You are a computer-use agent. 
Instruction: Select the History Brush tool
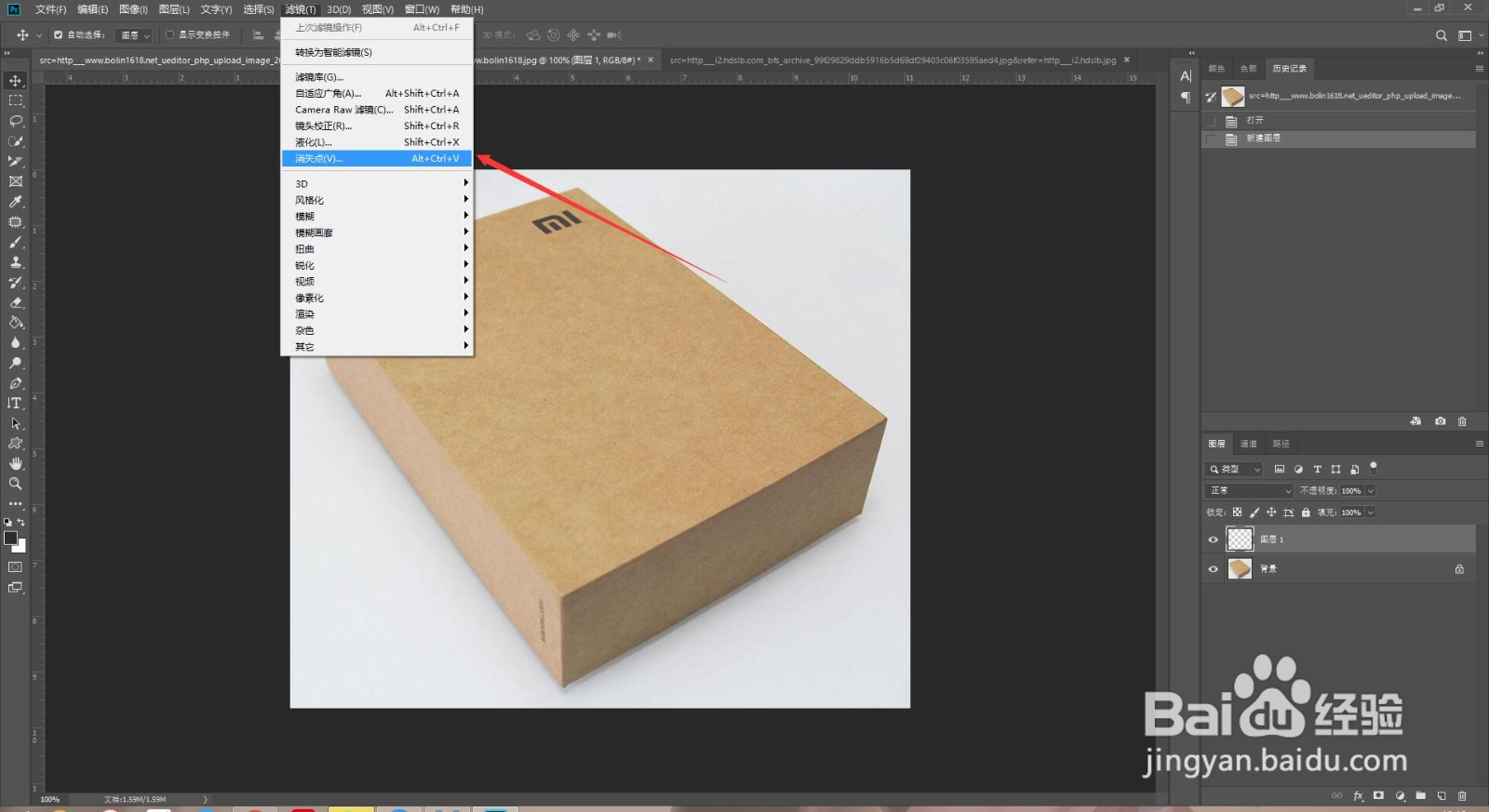click(x=15, y=283)
